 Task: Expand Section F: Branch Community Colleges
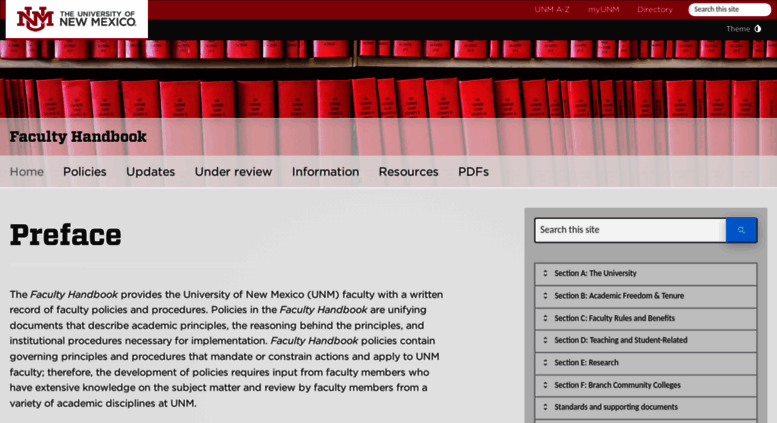tap(646, 385)
